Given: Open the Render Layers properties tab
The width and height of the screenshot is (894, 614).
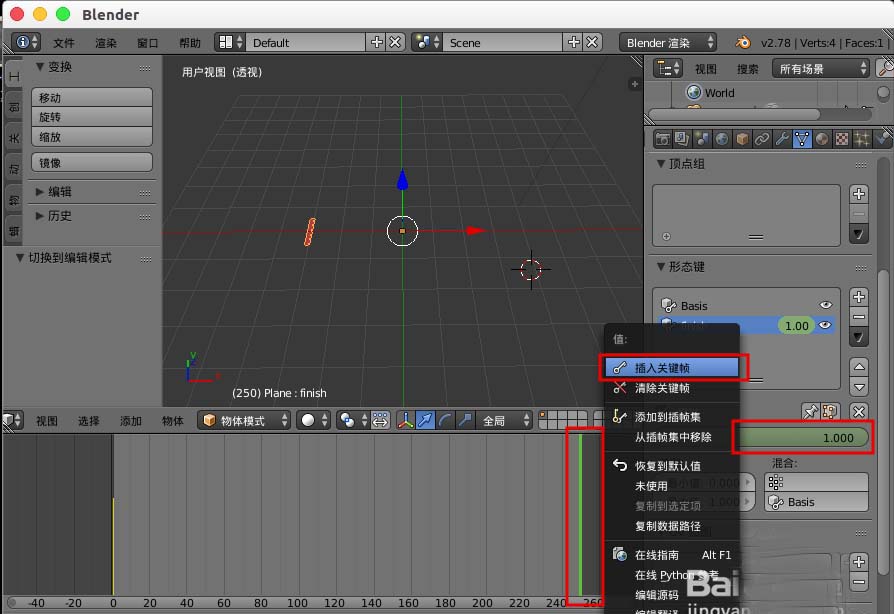Looking at the screenshot, I should (682, 139).
